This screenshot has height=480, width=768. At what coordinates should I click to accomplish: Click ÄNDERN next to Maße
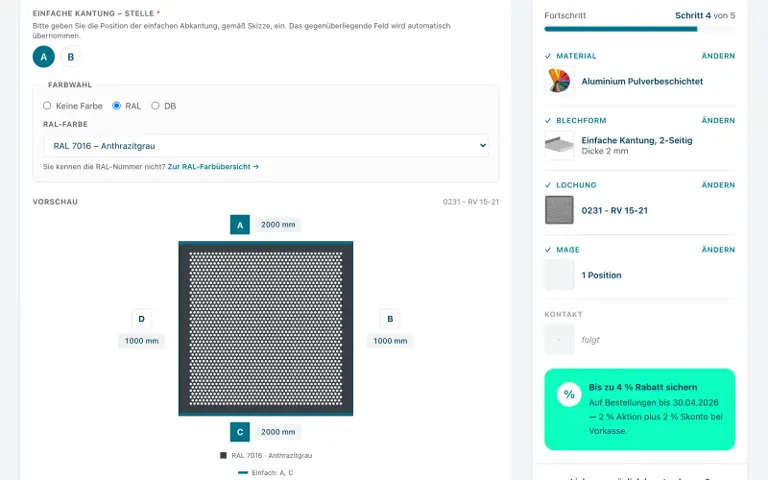click(x=718, y=250)
